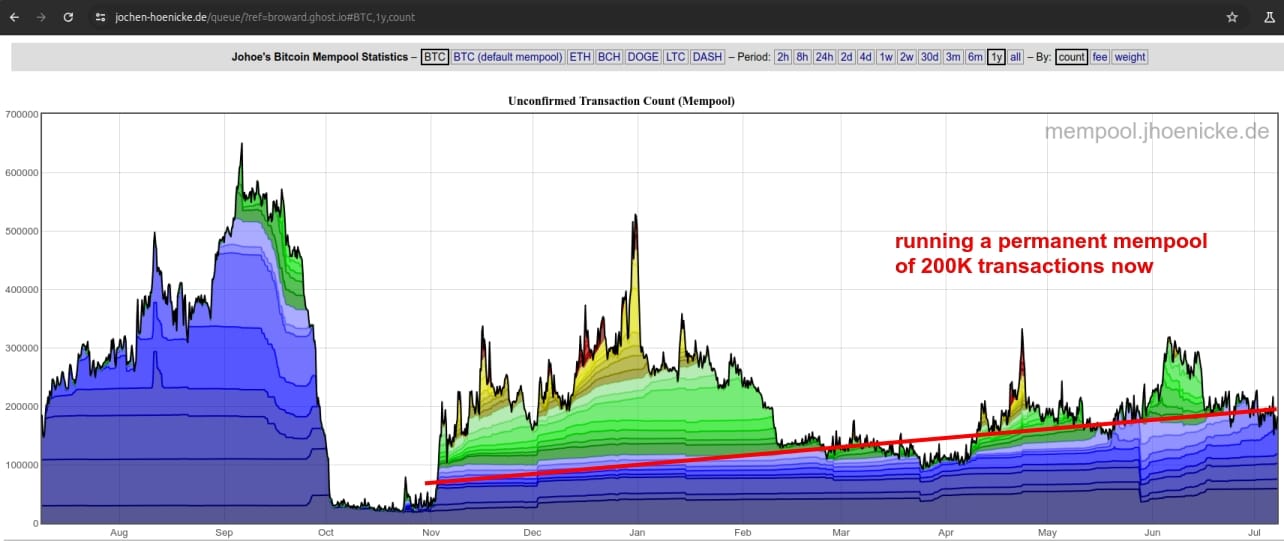Viewport: 1284px width, 541px height.
Task: Set period to 3m
Action: pyautogui.click(x=954, y=57)
